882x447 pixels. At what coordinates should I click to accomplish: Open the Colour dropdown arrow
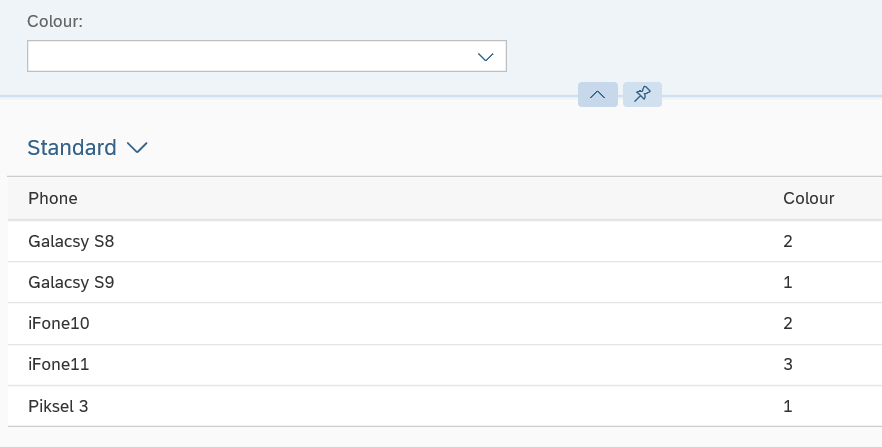coord(485,56)
